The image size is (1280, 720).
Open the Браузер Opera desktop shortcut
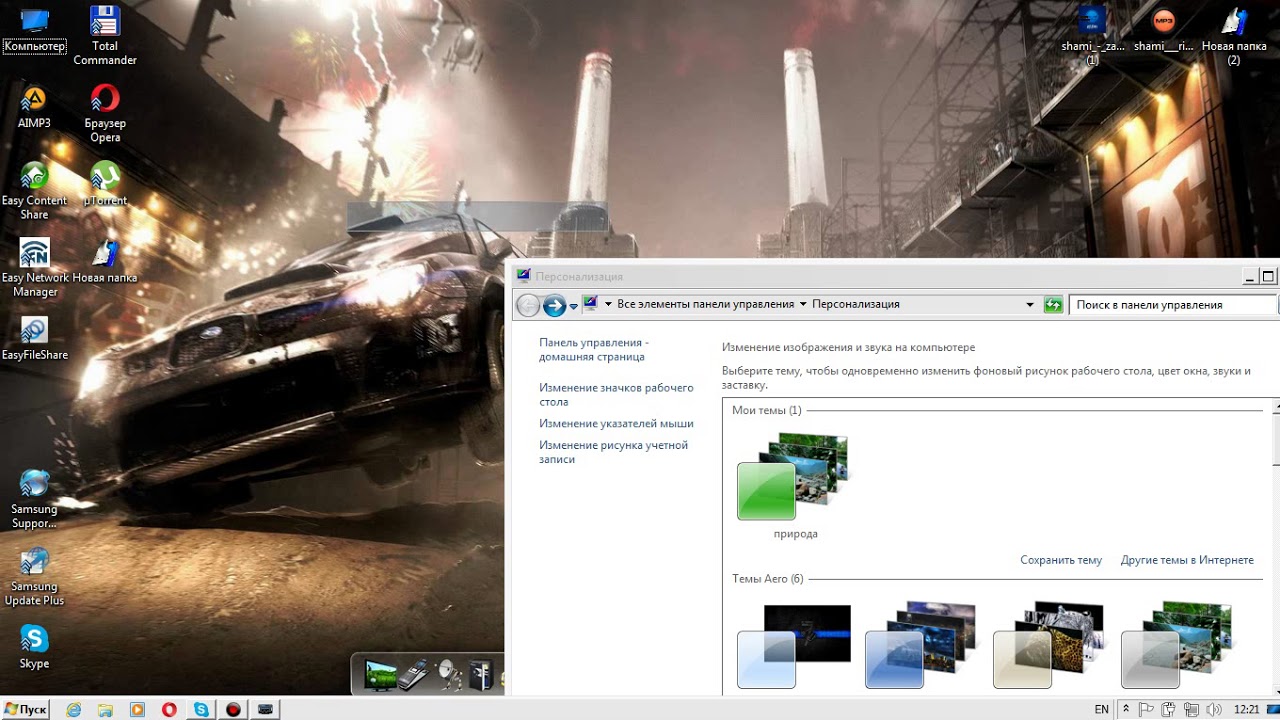105,112
